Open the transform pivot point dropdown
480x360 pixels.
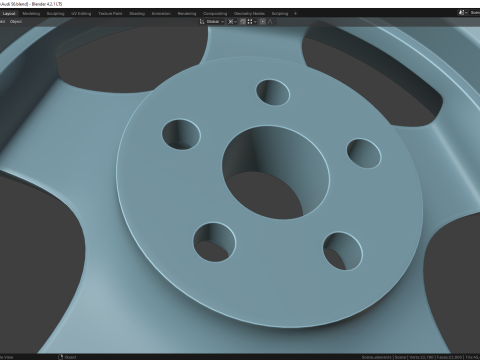232,21
